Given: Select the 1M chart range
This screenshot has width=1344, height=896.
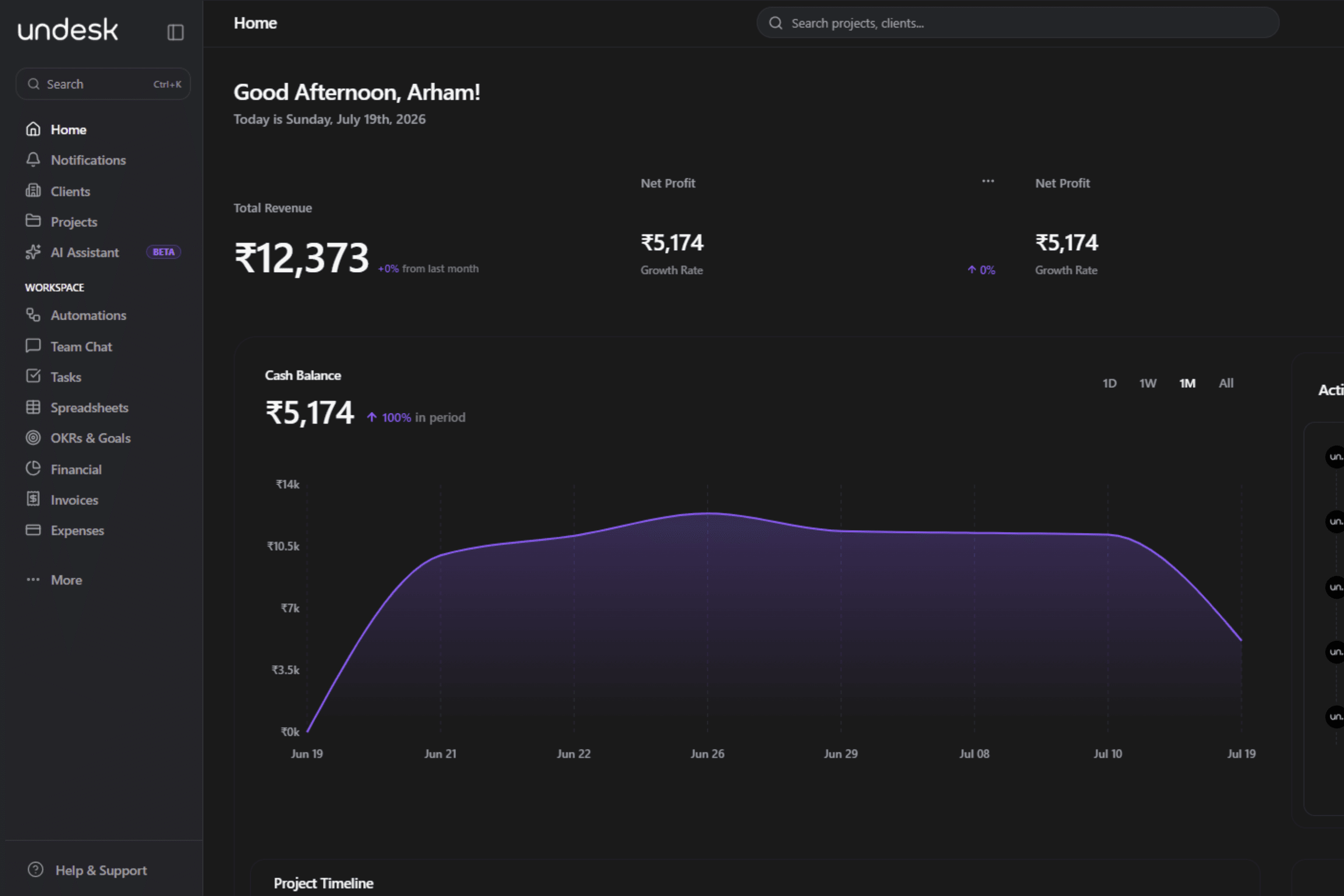Looking at the screenshot, I should (x=1187, y=384).
